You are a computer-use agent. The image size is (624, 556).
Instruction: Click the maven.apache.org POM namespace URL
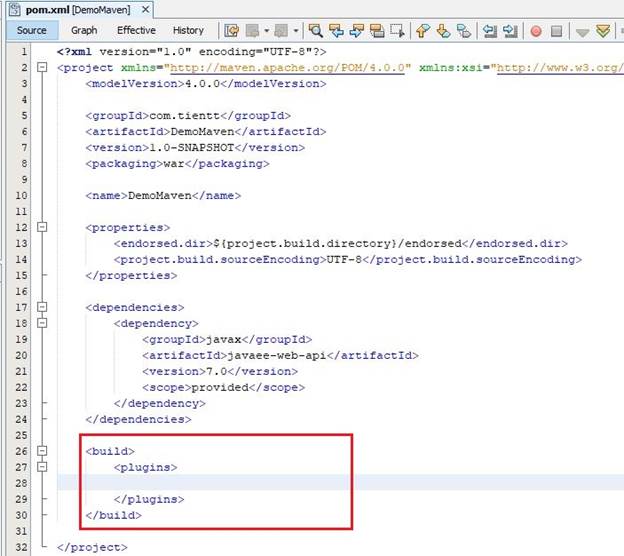[287, 68]
